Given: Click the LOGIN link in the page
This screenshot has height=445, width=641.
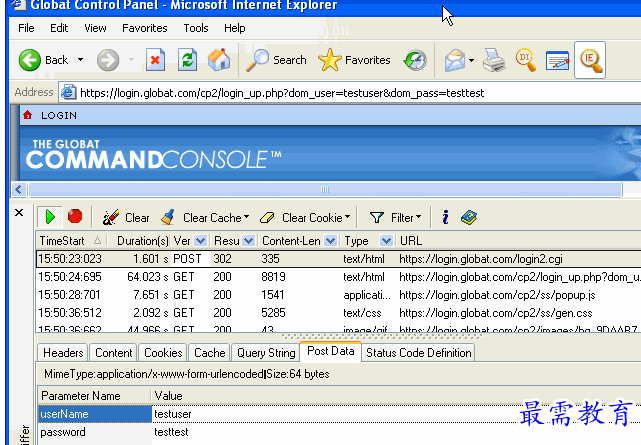Looking at the screenshot, I should pyautogui.click(x=59, y=116).
